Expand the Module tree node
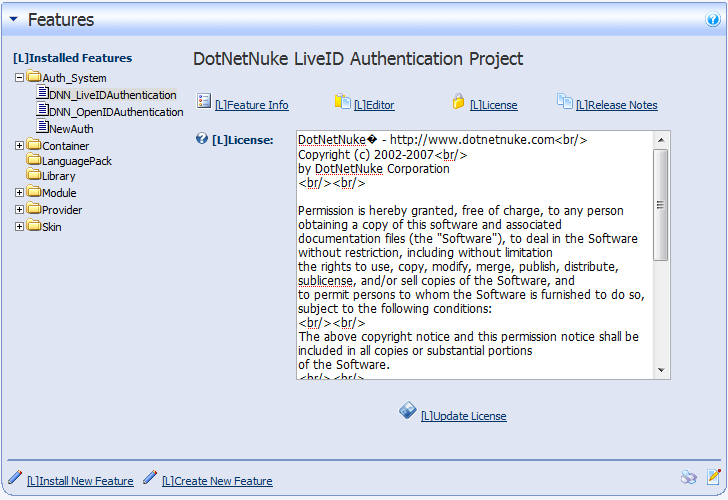 pos(19,192)
